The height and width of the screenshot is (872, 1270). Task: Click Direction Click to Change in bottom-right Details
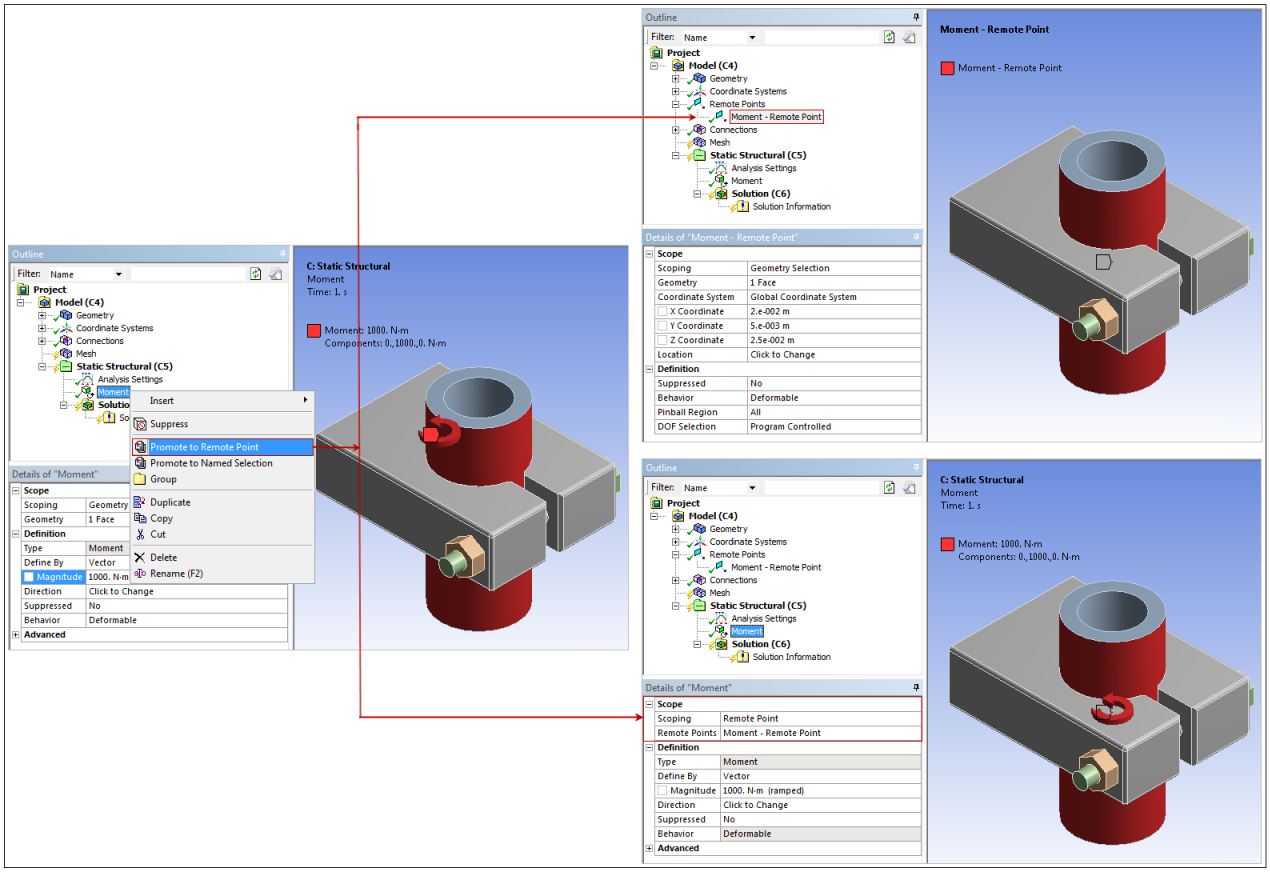[x=821, y=805]
